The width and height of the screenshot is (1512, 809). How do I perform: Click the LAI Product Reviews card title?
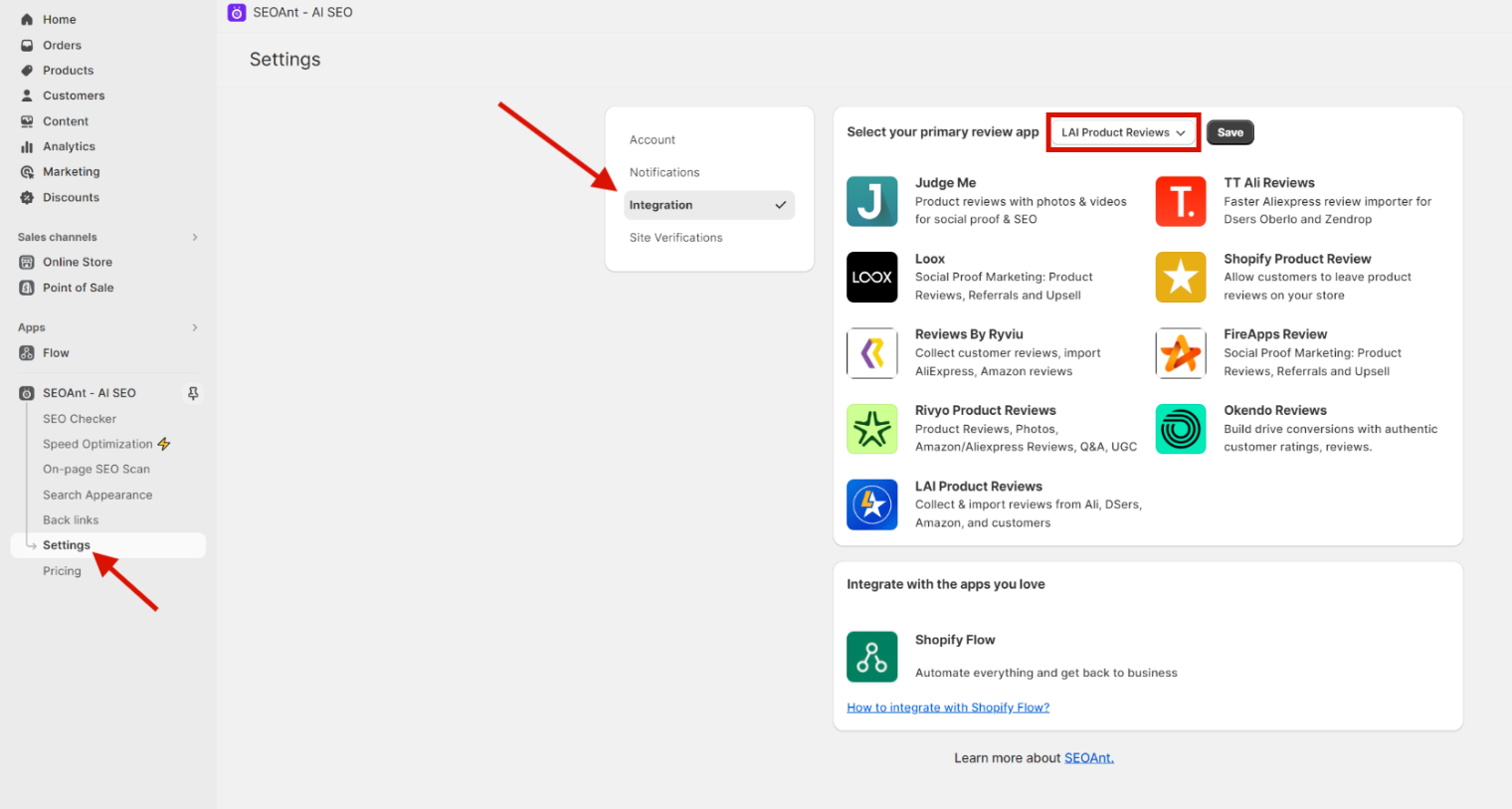pyautogui.click(x=979, y=487)
